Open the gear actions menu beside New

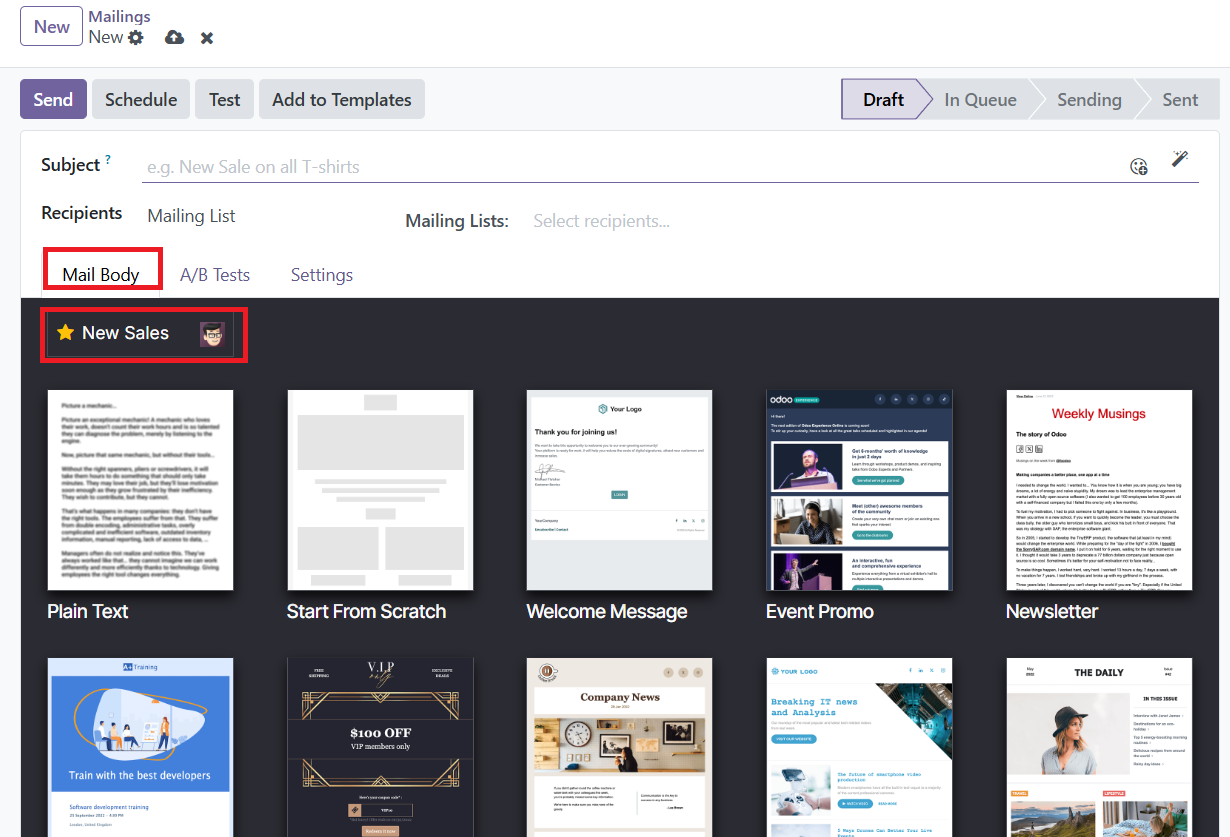tap(136, 38)
